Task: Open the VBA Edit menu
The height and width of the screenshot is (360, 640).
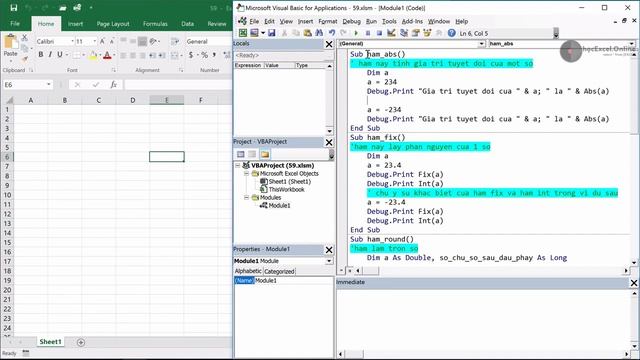Action: [269, 21]
